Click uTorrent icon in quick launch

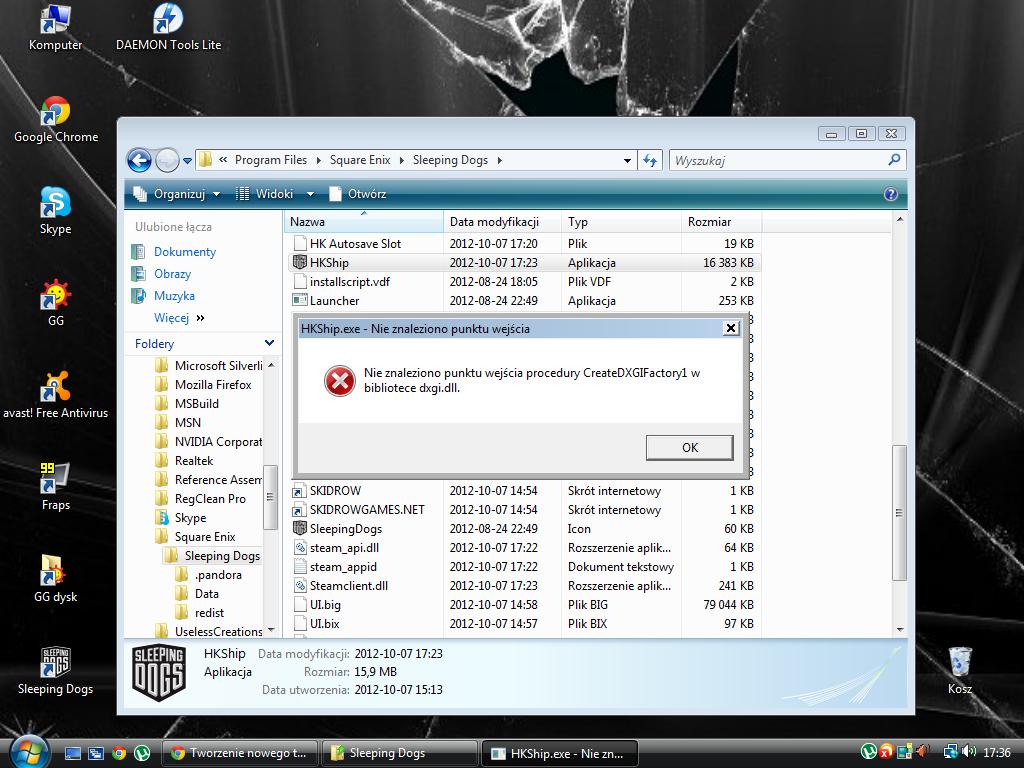[x=142, y=753]
